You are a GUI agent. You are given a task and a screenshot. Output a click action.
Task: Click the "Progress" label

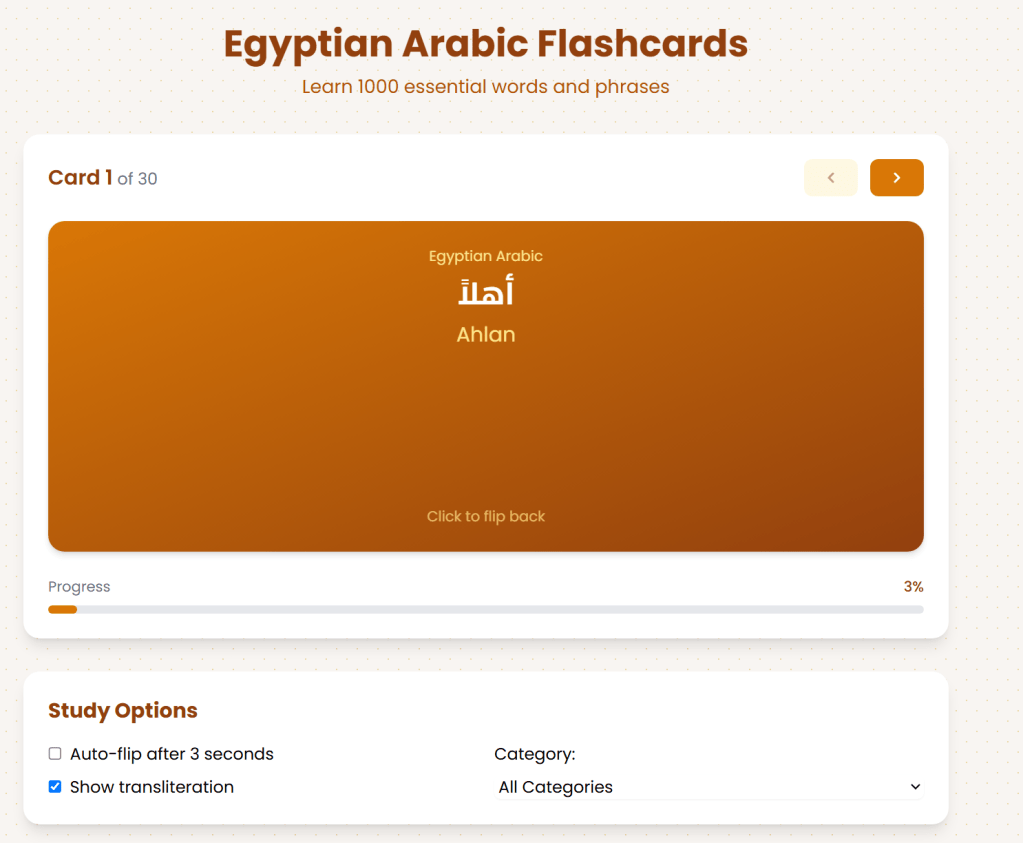pos(79,587)
